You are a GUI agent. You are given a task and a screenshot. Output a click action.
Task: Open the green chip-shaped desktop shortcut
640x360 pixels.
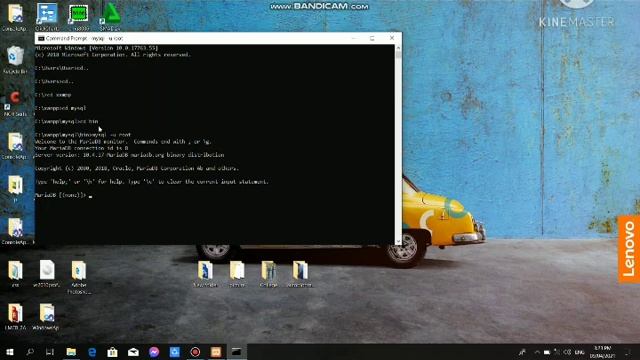click(x=79, y=16)
